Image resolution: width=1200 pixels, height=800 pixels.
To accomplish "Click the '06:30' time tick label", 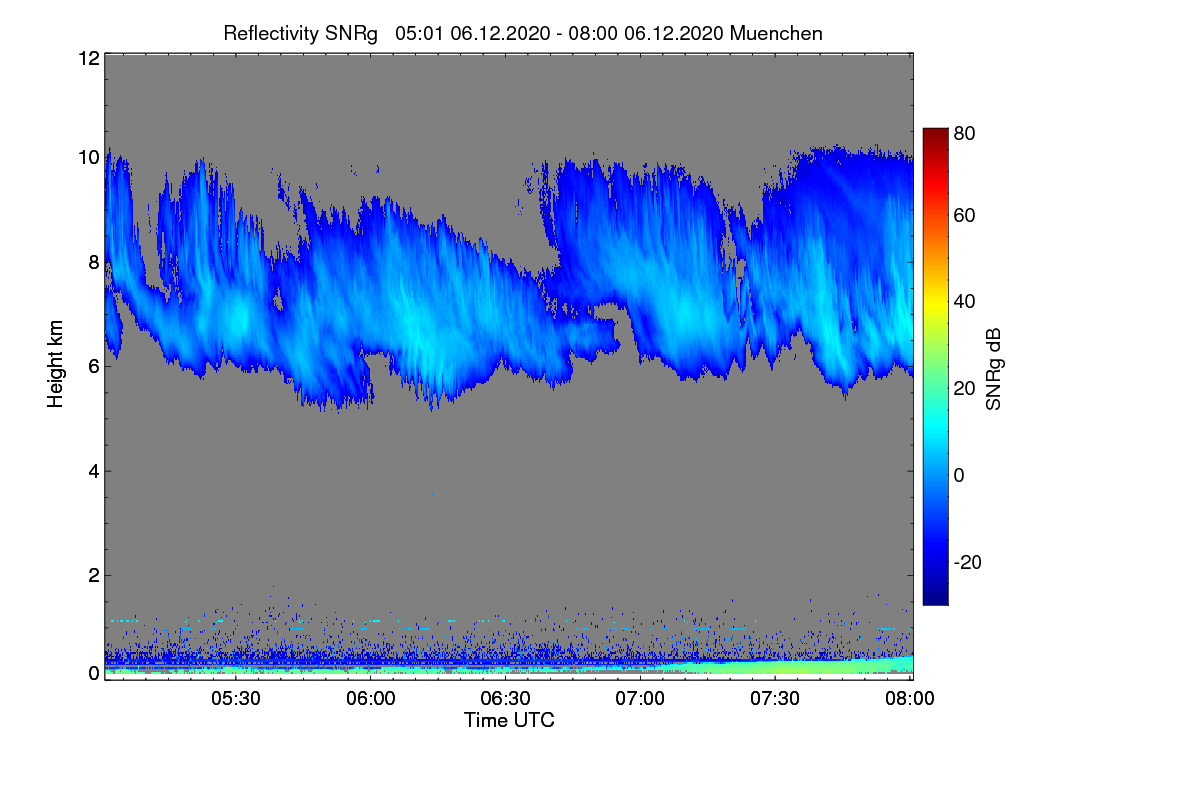I will pyautogui.click(x=505, y=699).
